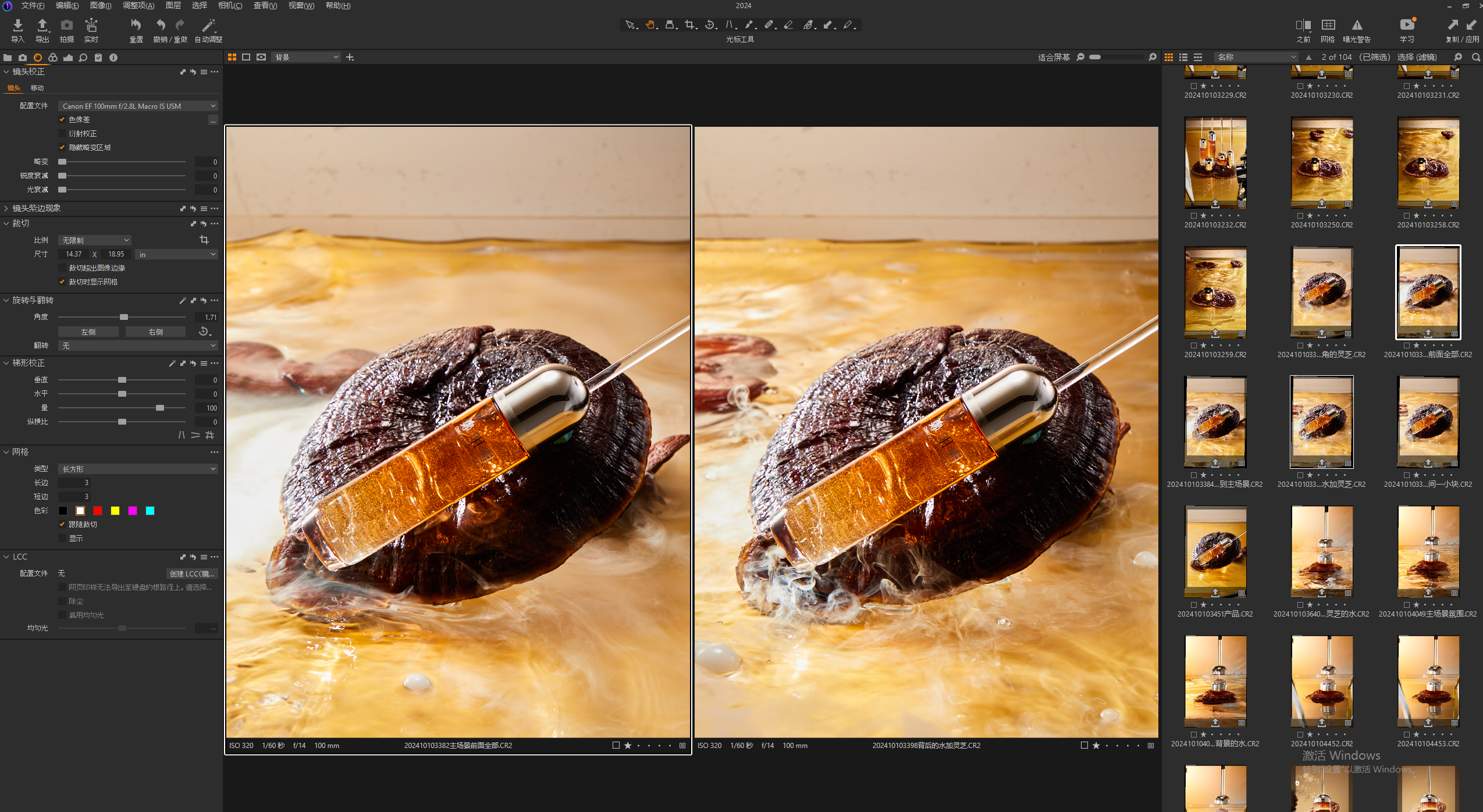Toggle the 隐藏畸变区域 checkbox
Screen dimensions: 1483x812
tap(62, 147)
